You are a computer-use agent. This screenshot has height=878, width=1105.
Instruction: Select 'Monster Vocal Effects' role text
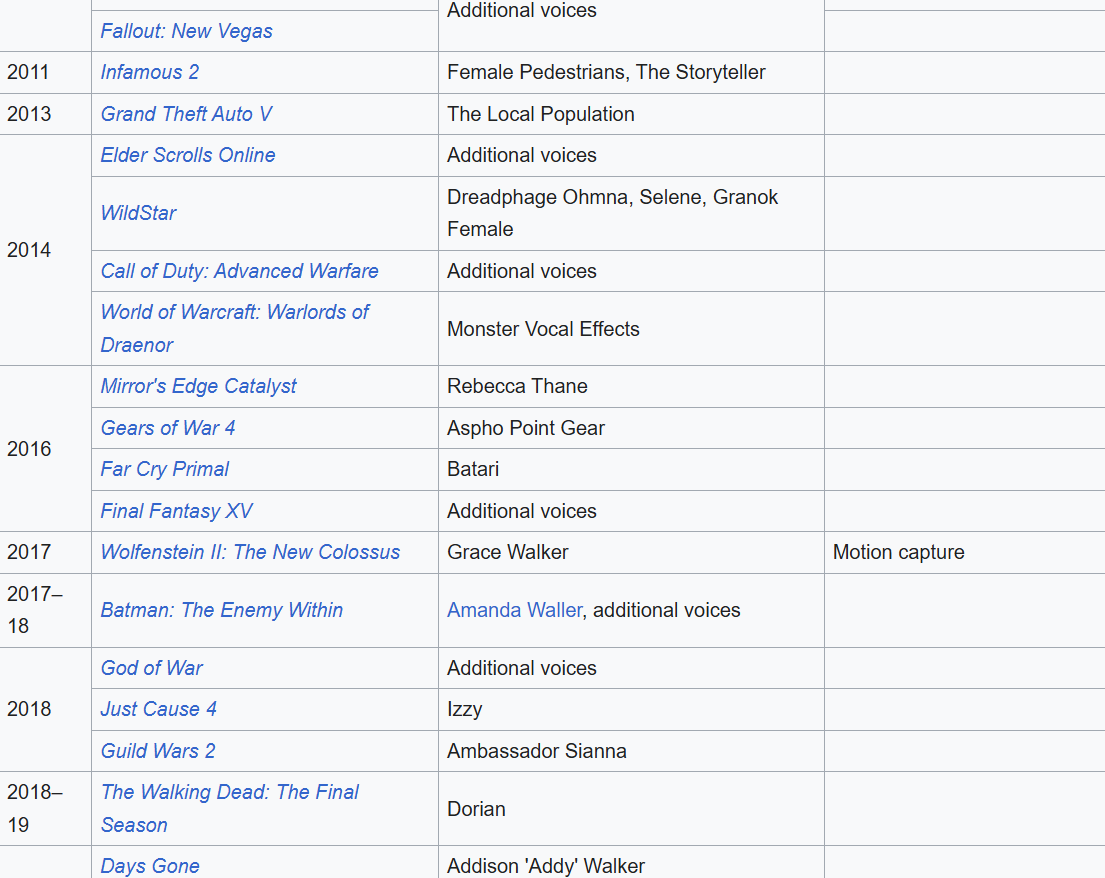pos(543,329)
